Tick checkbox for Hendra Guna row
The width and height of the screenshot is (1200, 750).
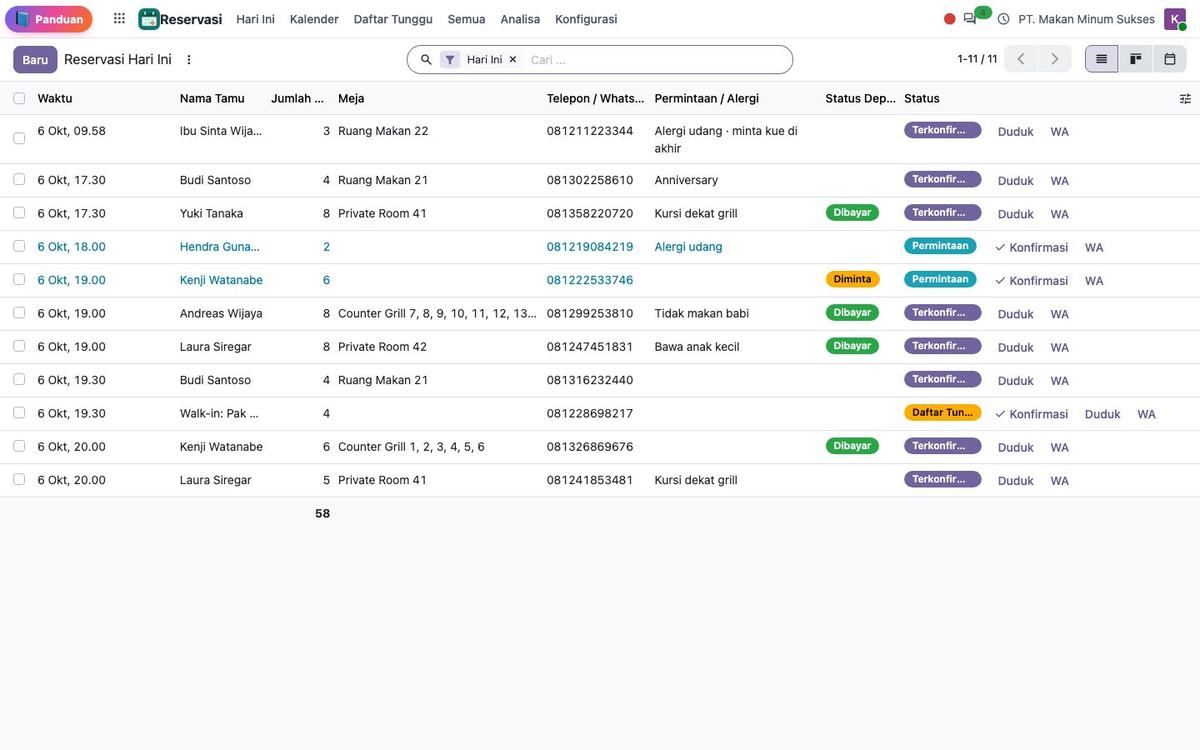(19, 246)
